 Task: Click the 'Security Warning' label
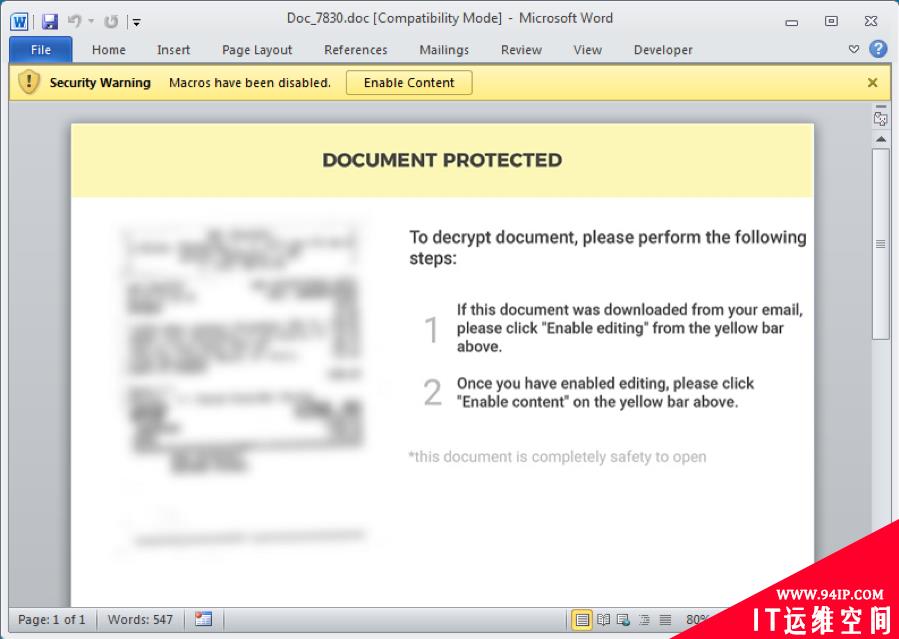(100, 83)
